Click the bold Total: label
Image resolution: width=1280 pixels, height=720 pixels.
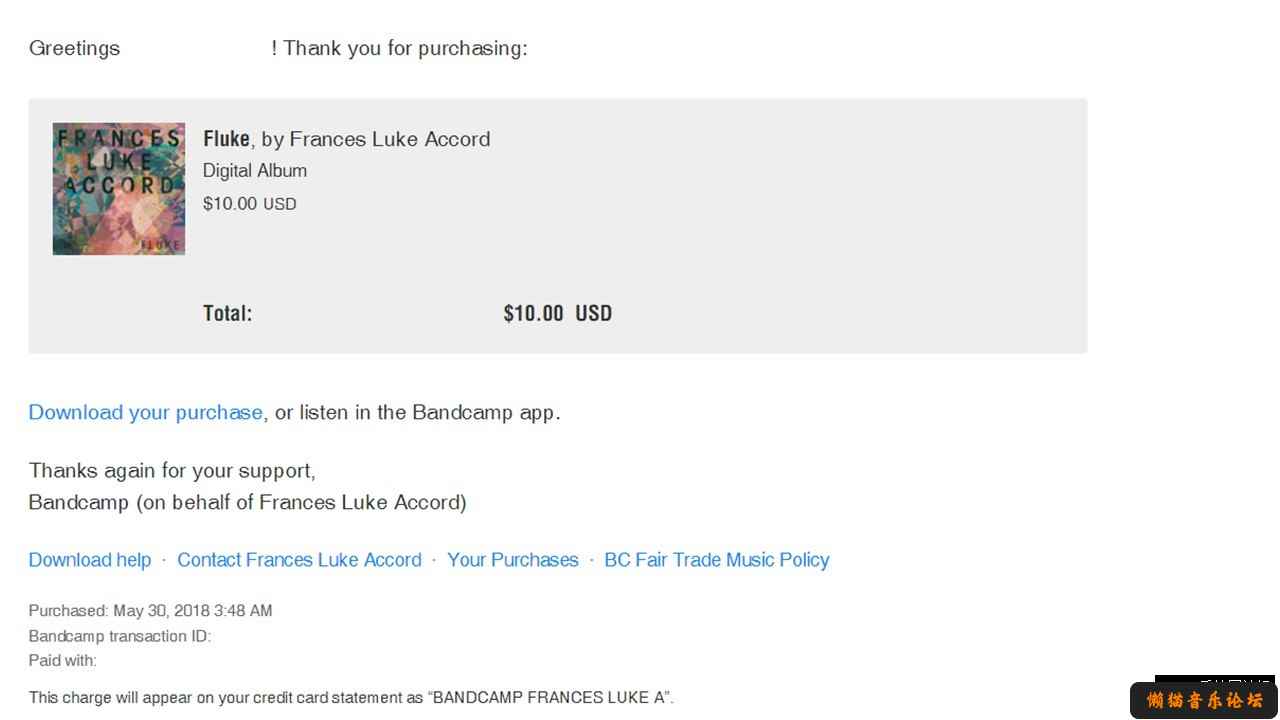(228, 313)
